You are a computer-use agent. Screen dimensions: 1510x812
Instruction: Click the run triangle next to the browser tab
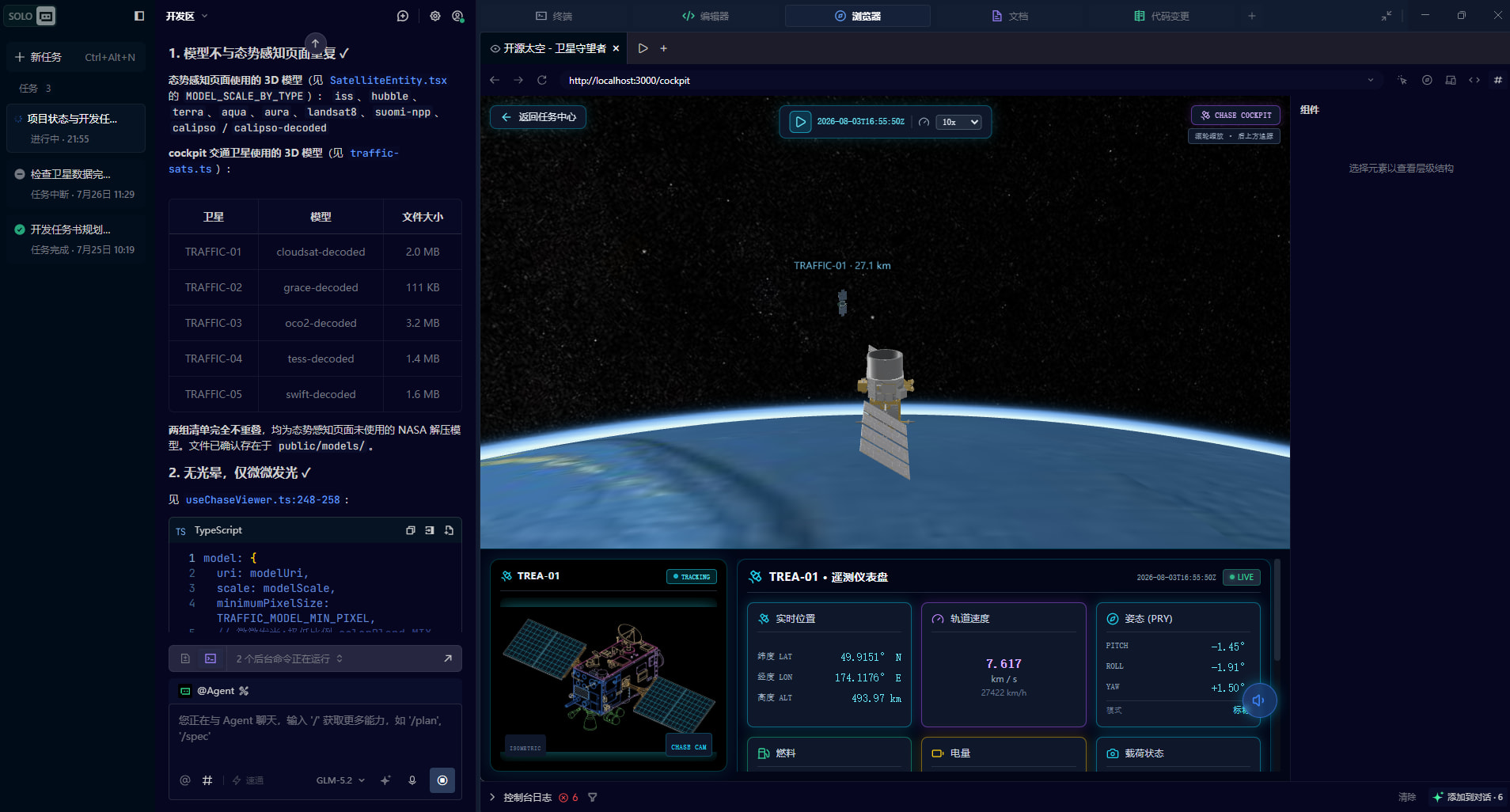643,48
